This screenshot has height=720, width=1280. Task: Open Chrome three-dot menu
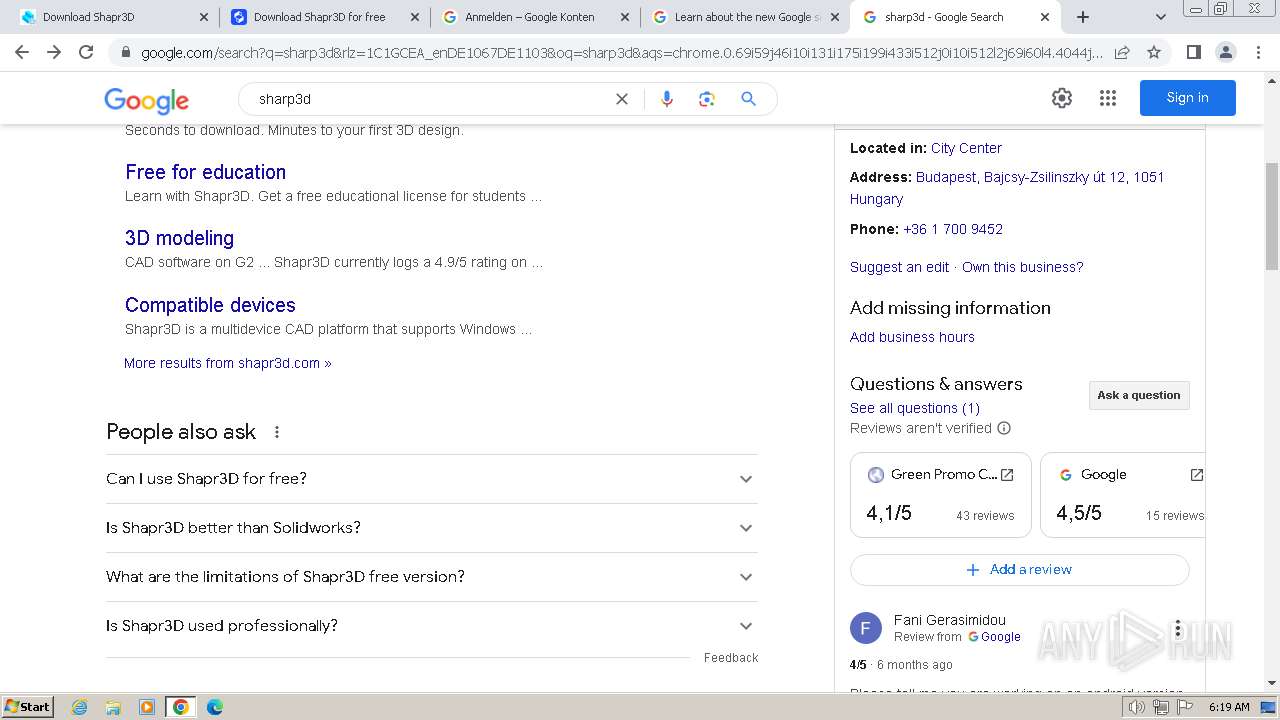point(1258,52)
